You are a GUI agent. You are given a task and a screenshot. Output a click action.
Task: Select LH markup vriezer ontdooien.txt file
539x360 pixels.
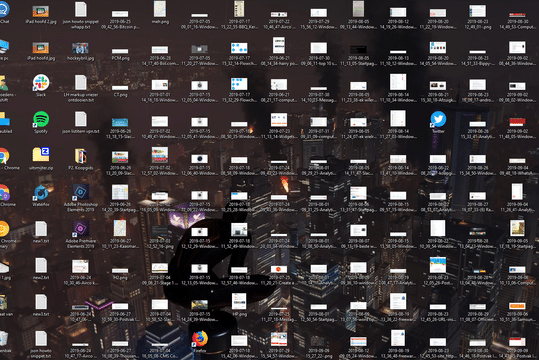click(80, 88)
